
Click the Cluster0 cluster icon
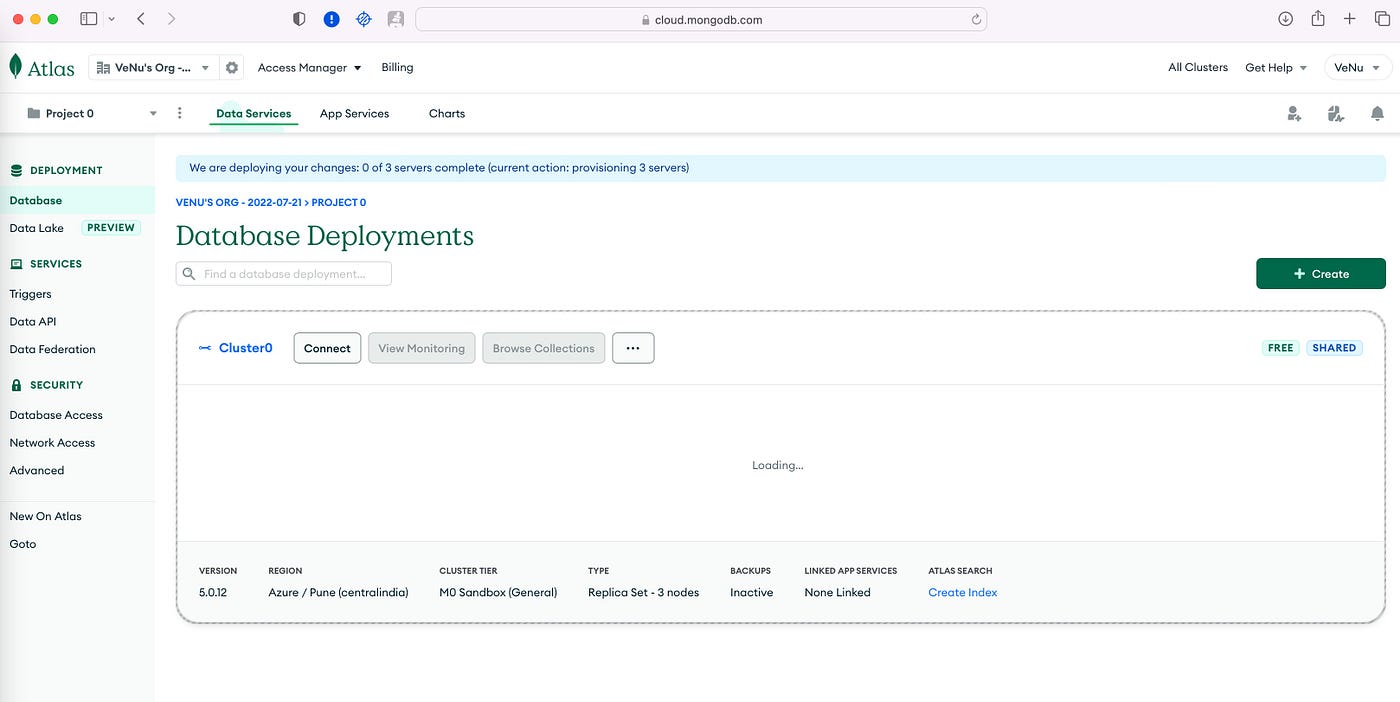click(x=205, y=348)
